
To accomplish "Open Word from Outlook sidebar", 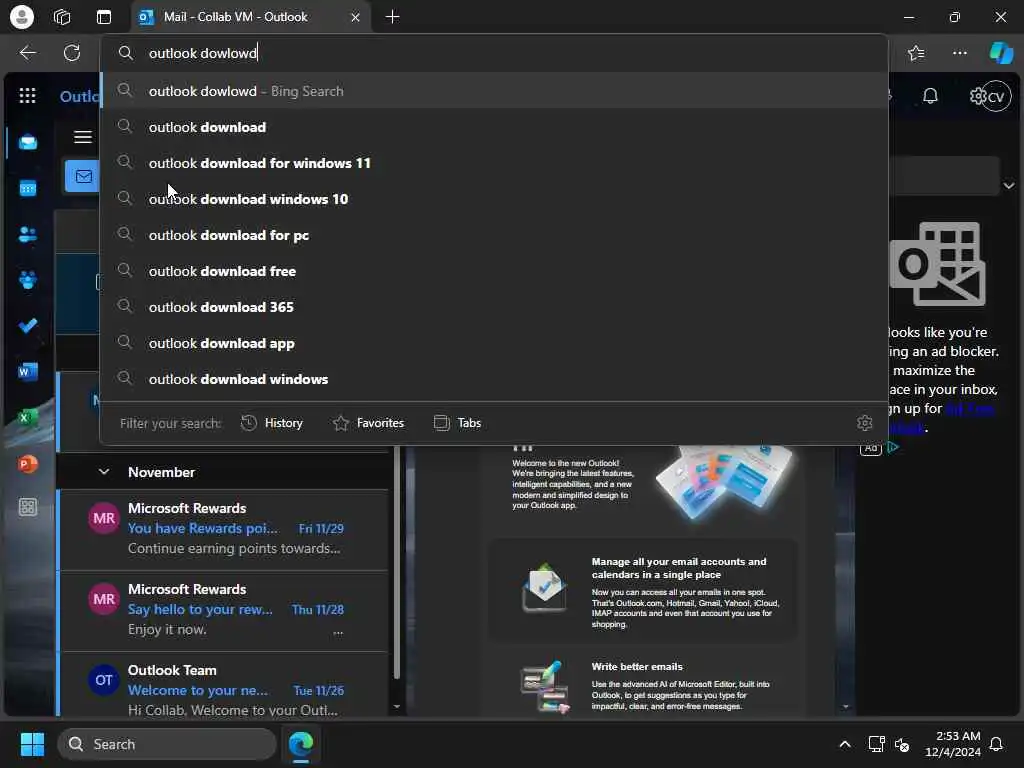I will point(27,372).
